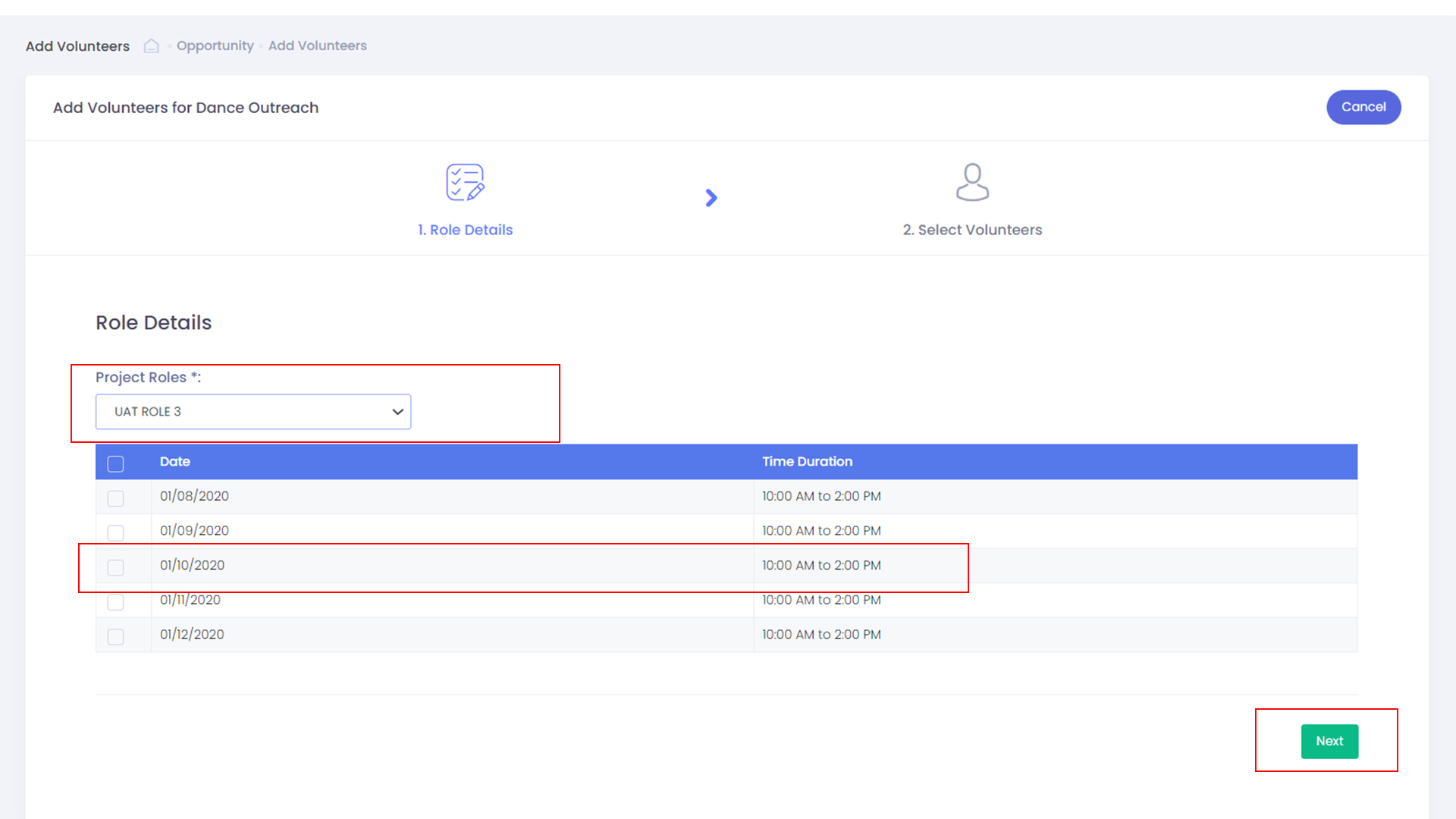
Task: Click the home icon in breadcrumb
Action: 152,46
